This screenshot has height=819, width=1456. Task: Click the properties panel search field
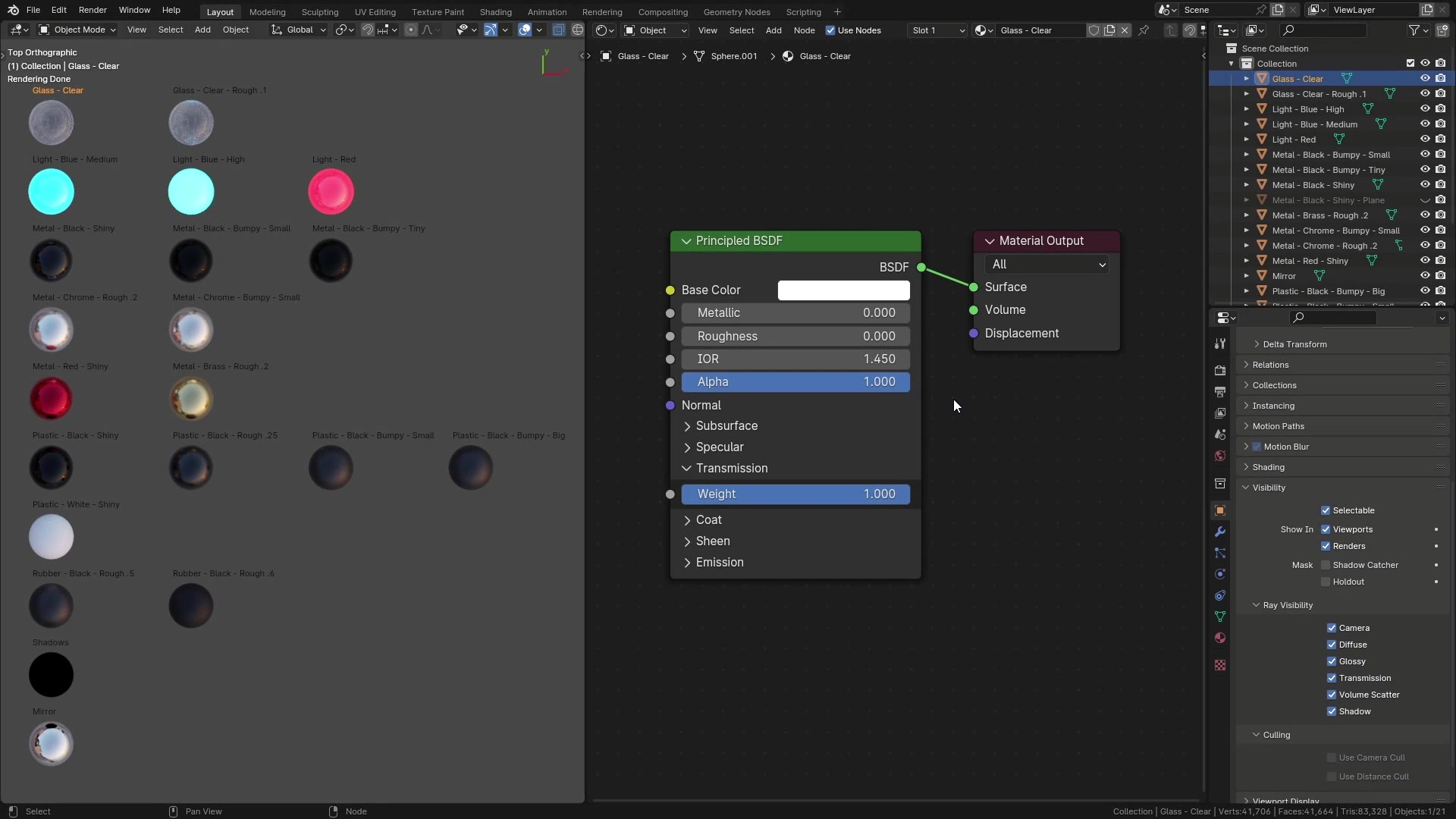[1332, 318]
